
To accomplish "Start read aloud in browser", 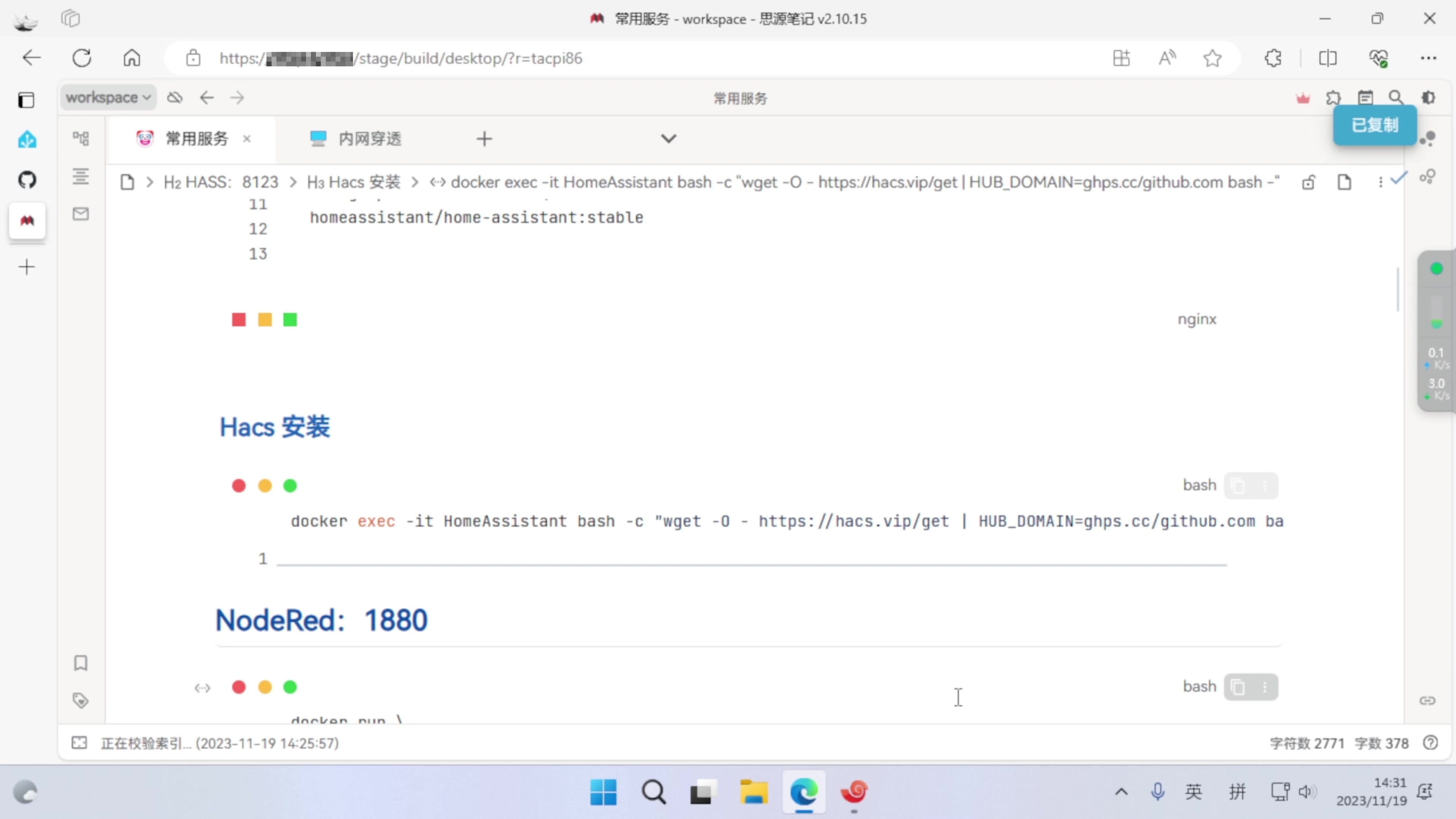I will click(1167, 58).
